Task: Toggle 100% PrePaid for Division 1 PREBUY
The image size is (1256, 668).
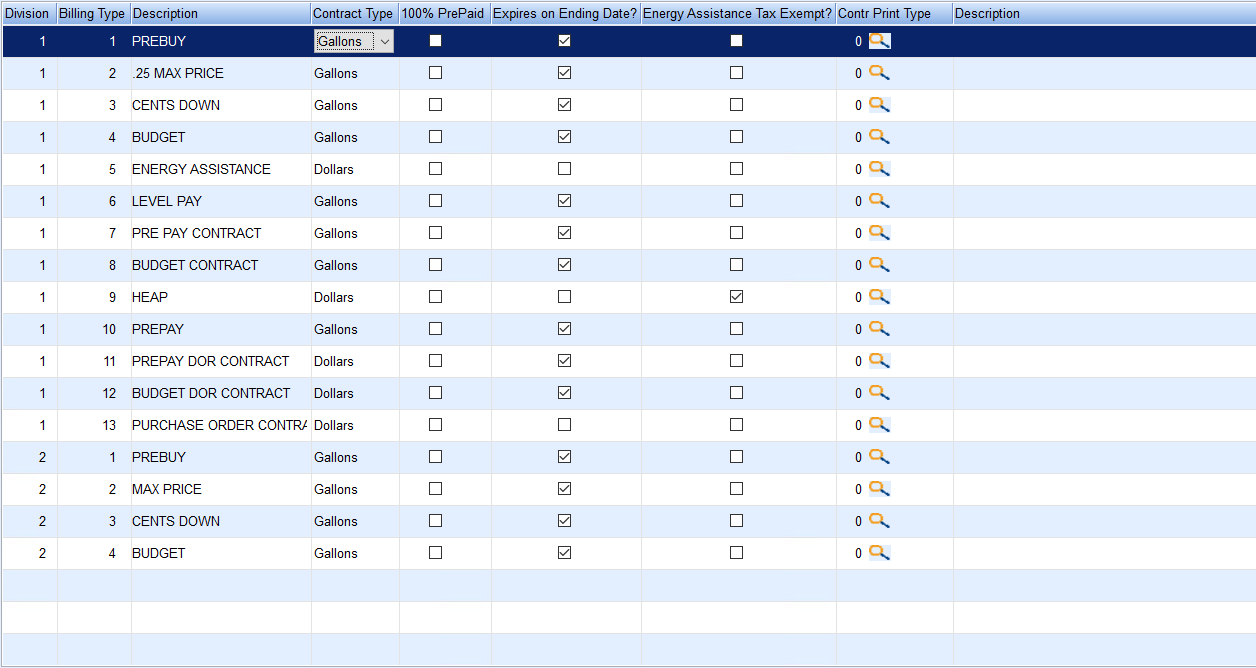Action: pyautogui.click(x=435, y=41)
